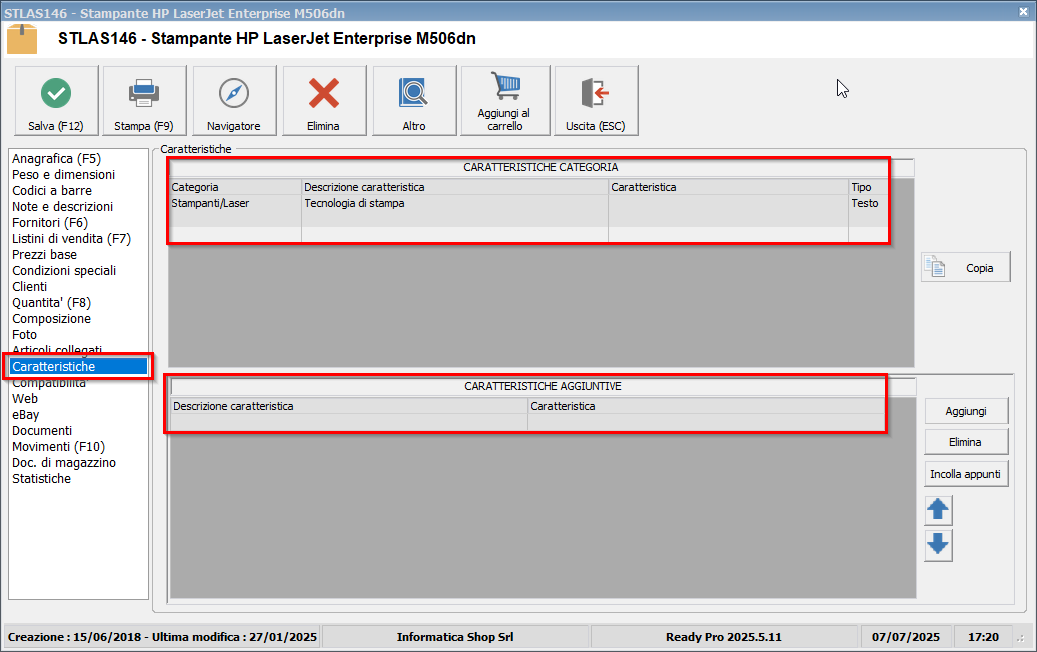Click the CARATTERISTICHE CATEGORIA table title
Image resolution: width=1037 pixels, height=652 pixels.
pos(541,167)
